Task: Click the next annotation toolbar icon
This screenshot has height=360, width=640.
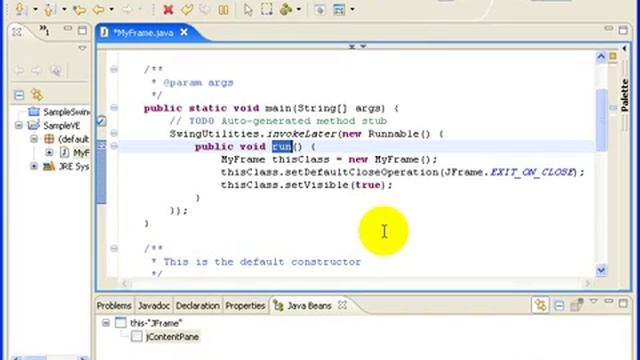Action: pyautogui.click(x=20, y=9)
